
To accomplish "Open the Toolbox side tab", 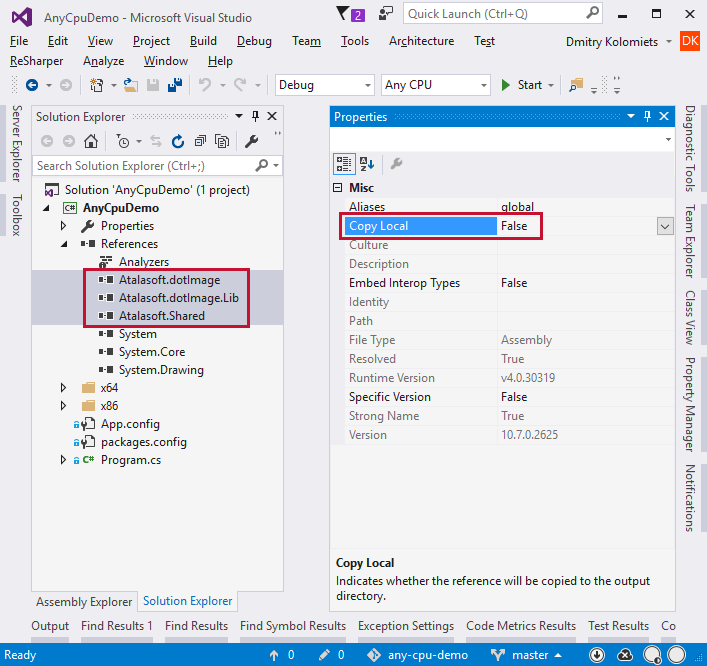I will coord(17,215).
